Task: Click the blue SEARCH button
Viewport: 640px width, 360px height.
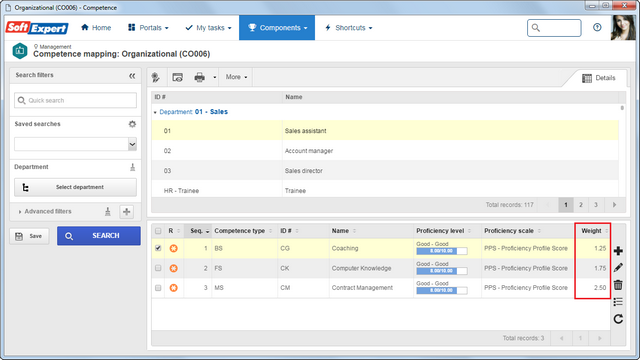Action: [99, 236]
